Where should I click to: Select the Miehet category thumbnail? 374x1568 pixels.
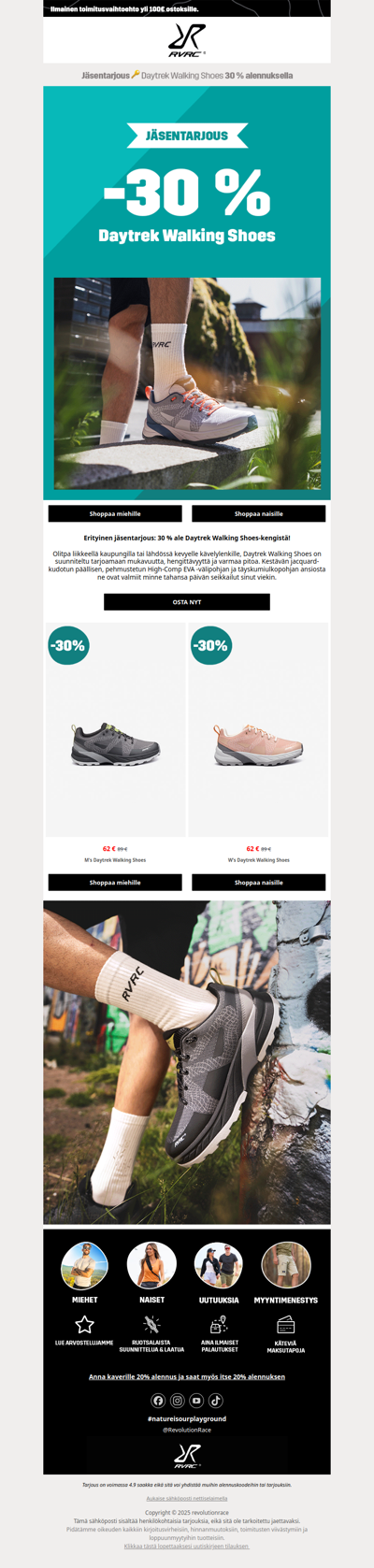(x=84, y=1266)
